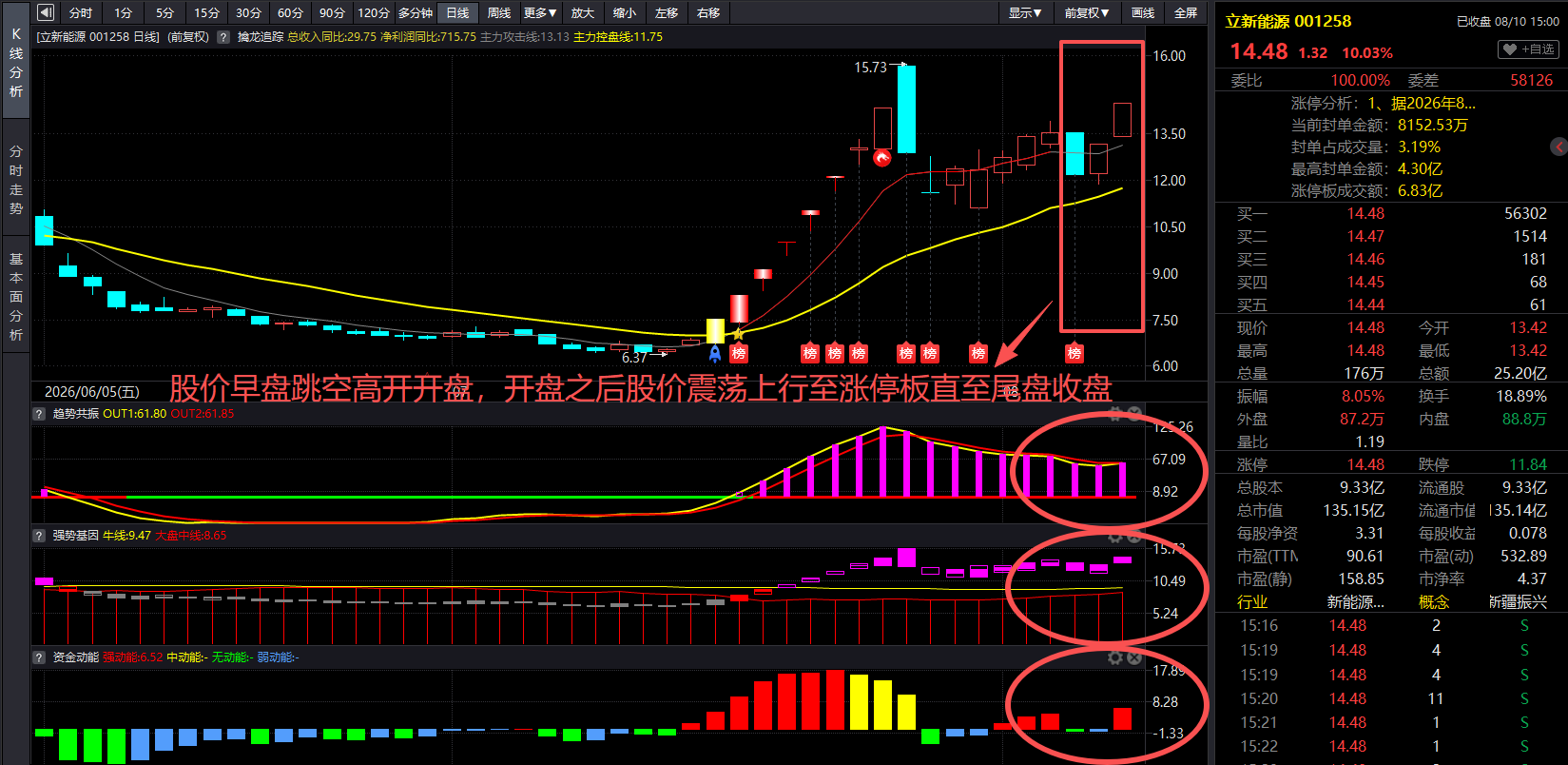Viewport: 1568px width, 765px height.
Task: Click the 趋势共振 indicator name
Action: click(75, 414)
